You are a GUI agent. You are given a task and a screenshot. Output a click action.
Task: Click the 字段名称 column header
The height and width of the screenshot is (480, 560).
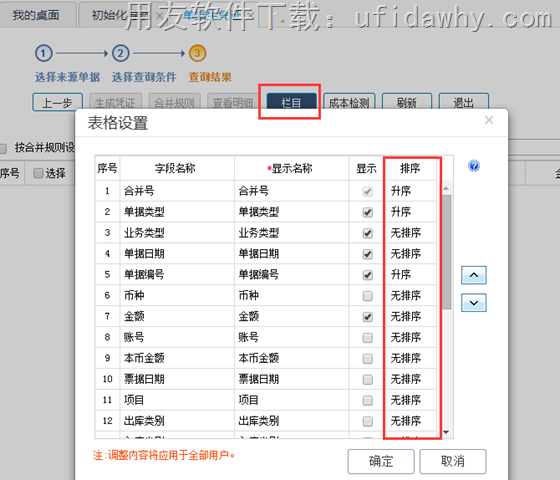(177, 168)
